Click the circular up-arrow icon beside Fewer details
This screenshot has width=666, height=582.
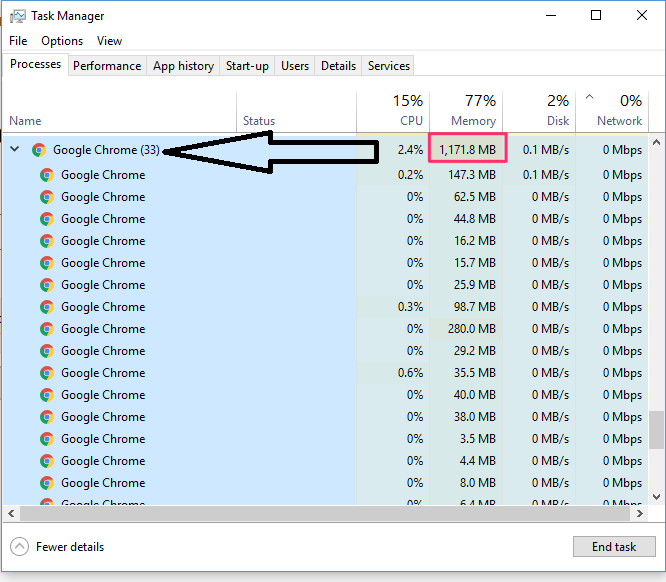(19, 547)
